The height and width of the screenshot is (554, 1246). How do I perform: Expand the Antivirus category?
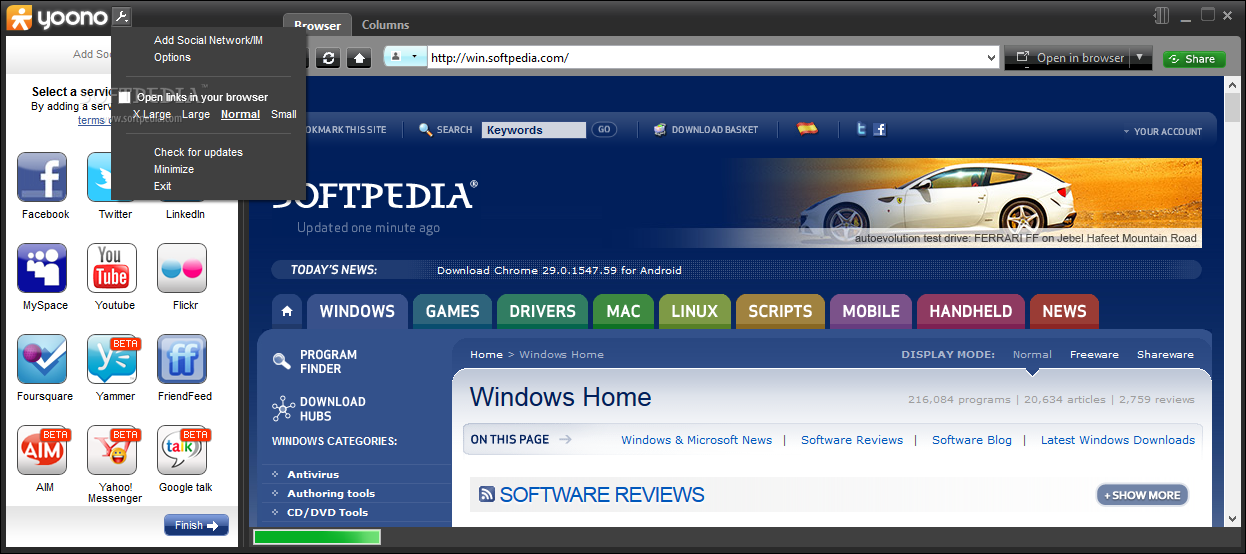[x=313, y=474]
